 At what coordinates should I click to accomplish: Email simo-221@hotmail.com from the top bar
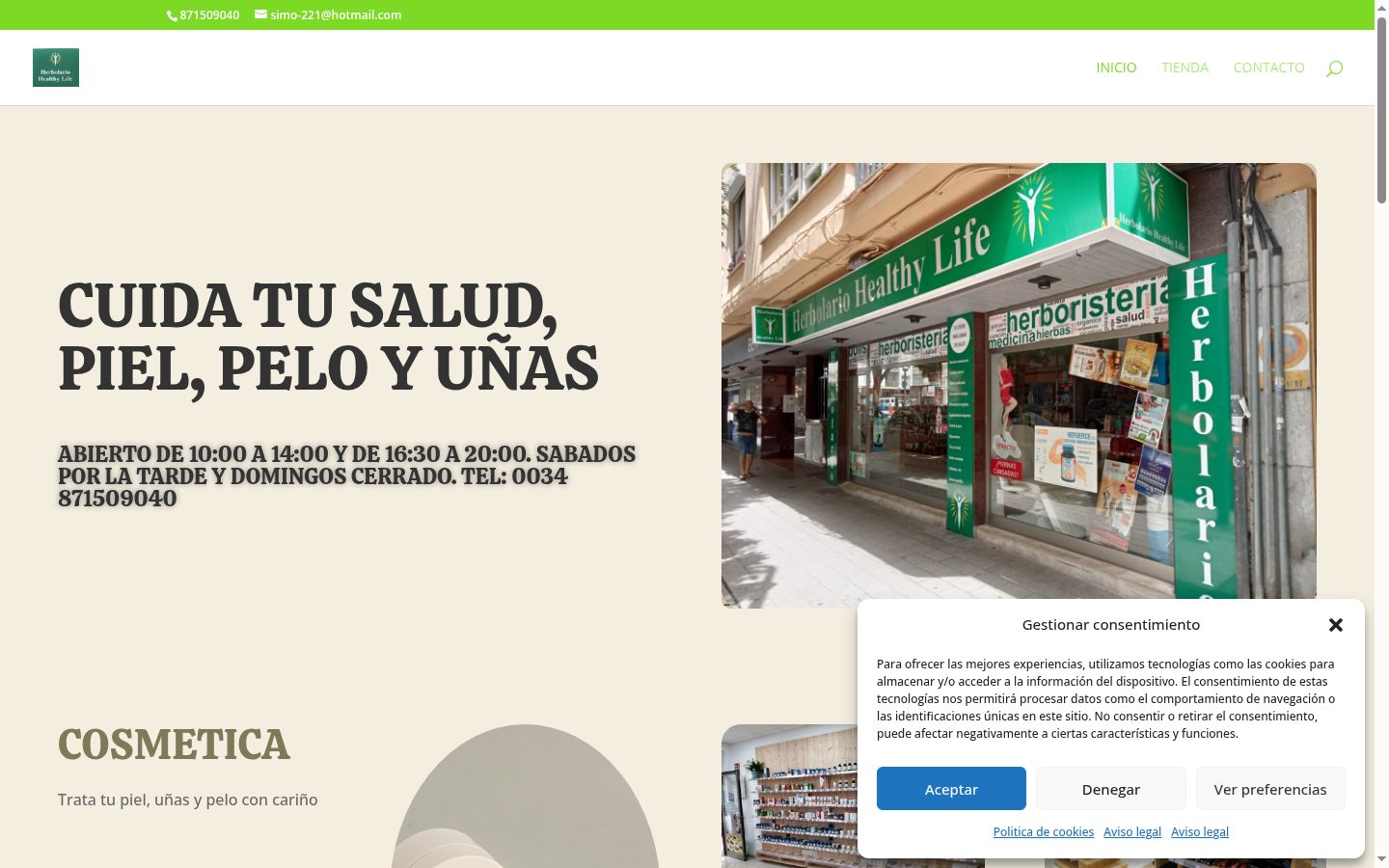pos(328,14)
